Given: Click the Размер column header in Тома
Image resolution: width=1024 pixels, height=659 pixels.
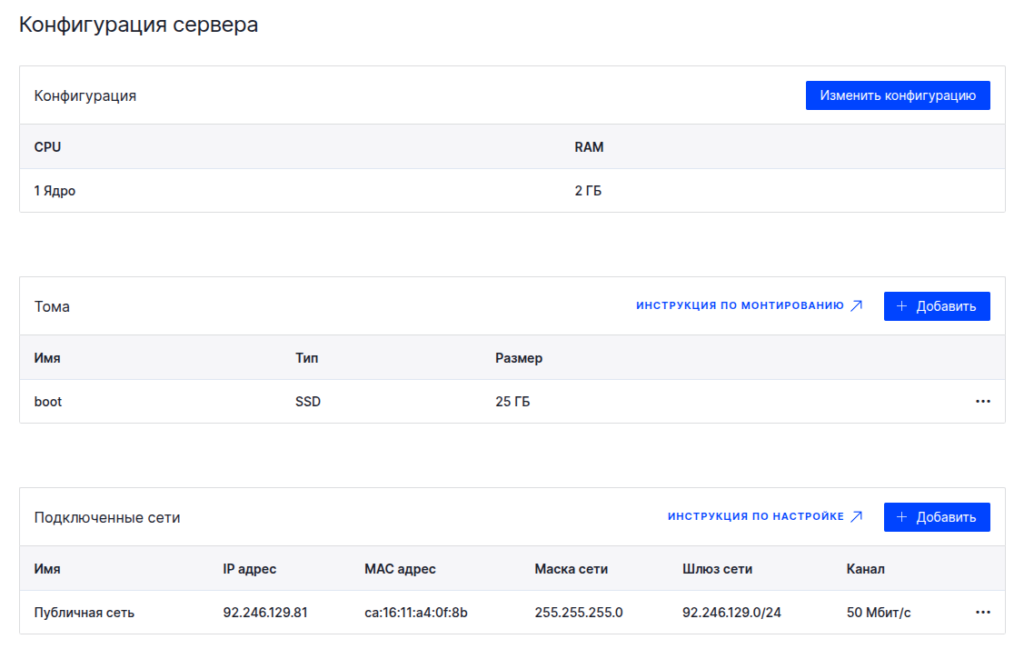Looking at the screenshot, I should 518,358.
